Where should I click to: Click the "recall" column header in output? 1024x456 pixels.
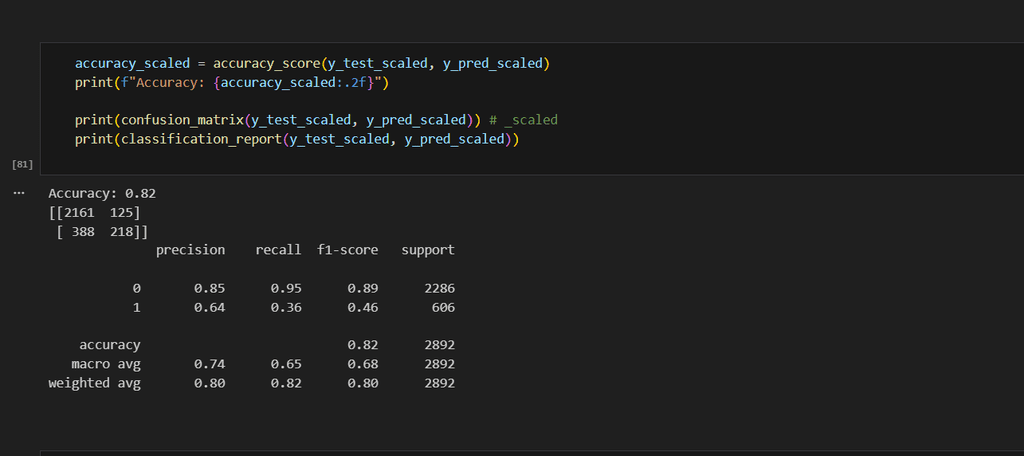pos(278,250)
